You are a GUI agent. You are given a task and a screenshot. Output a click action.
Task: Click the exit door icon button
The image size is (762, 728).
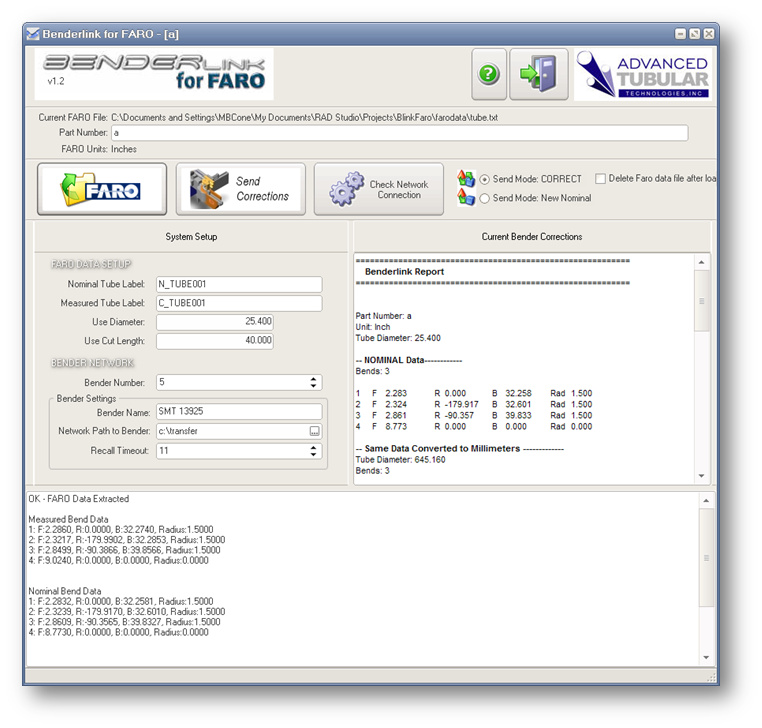[x=538, y=75]
